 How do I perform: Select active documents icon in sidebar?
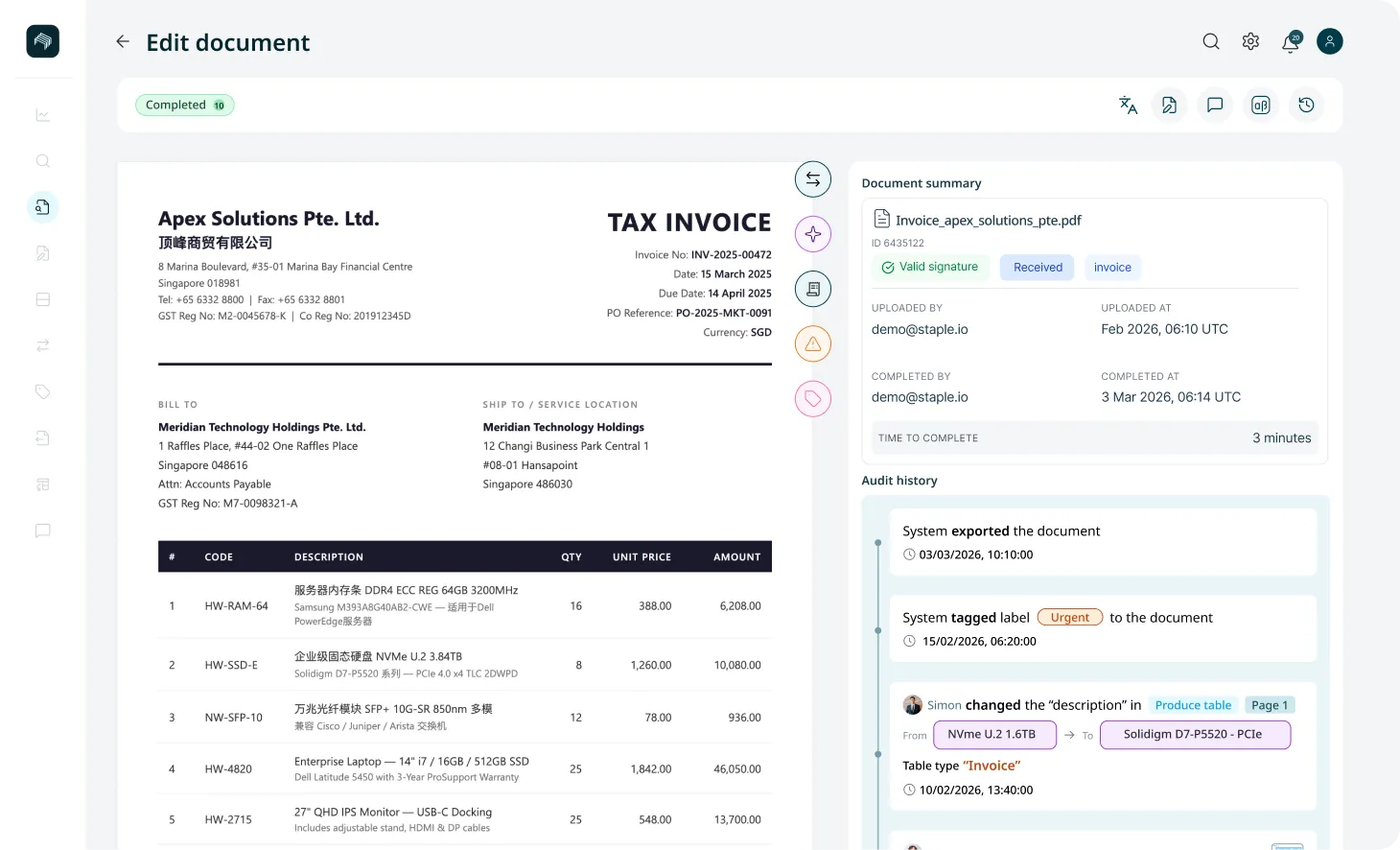42,207
